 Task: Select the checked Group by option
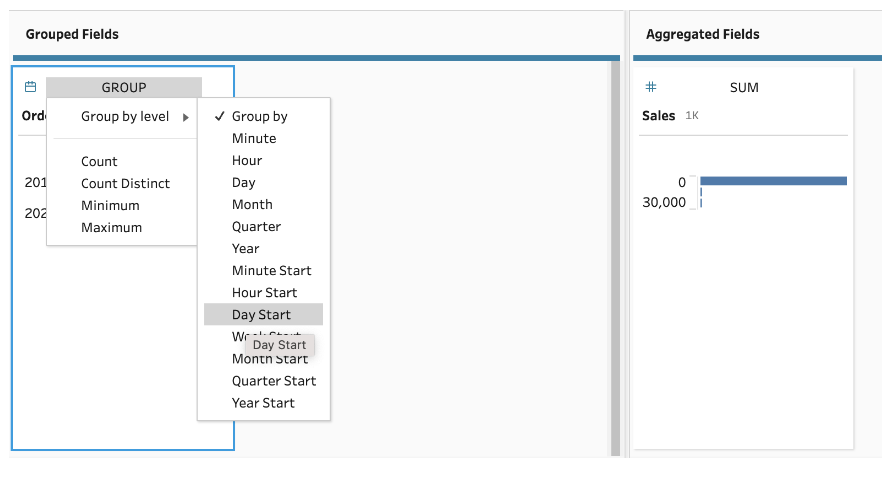[260, 116]
